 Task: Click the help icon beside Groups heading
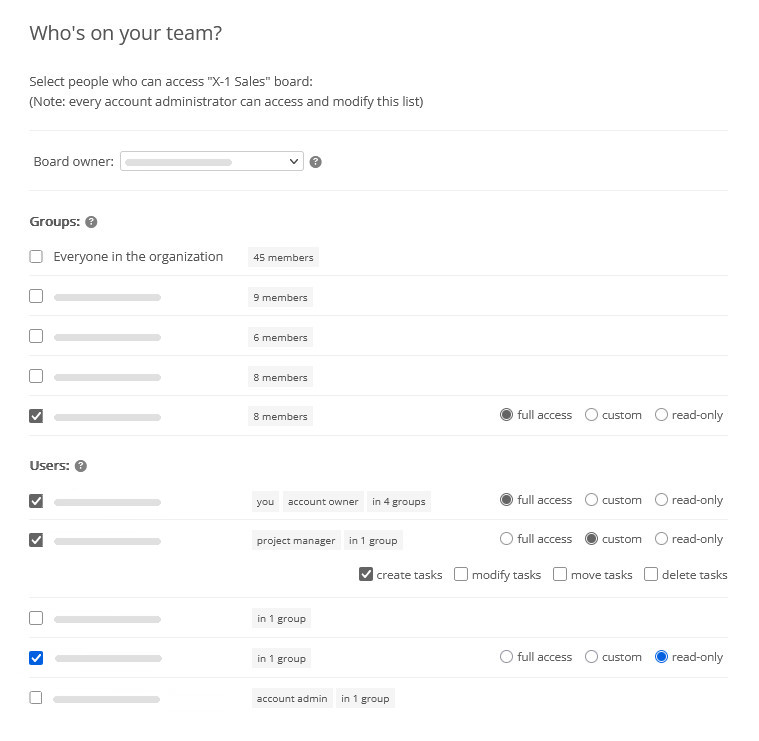pos(91,222)
